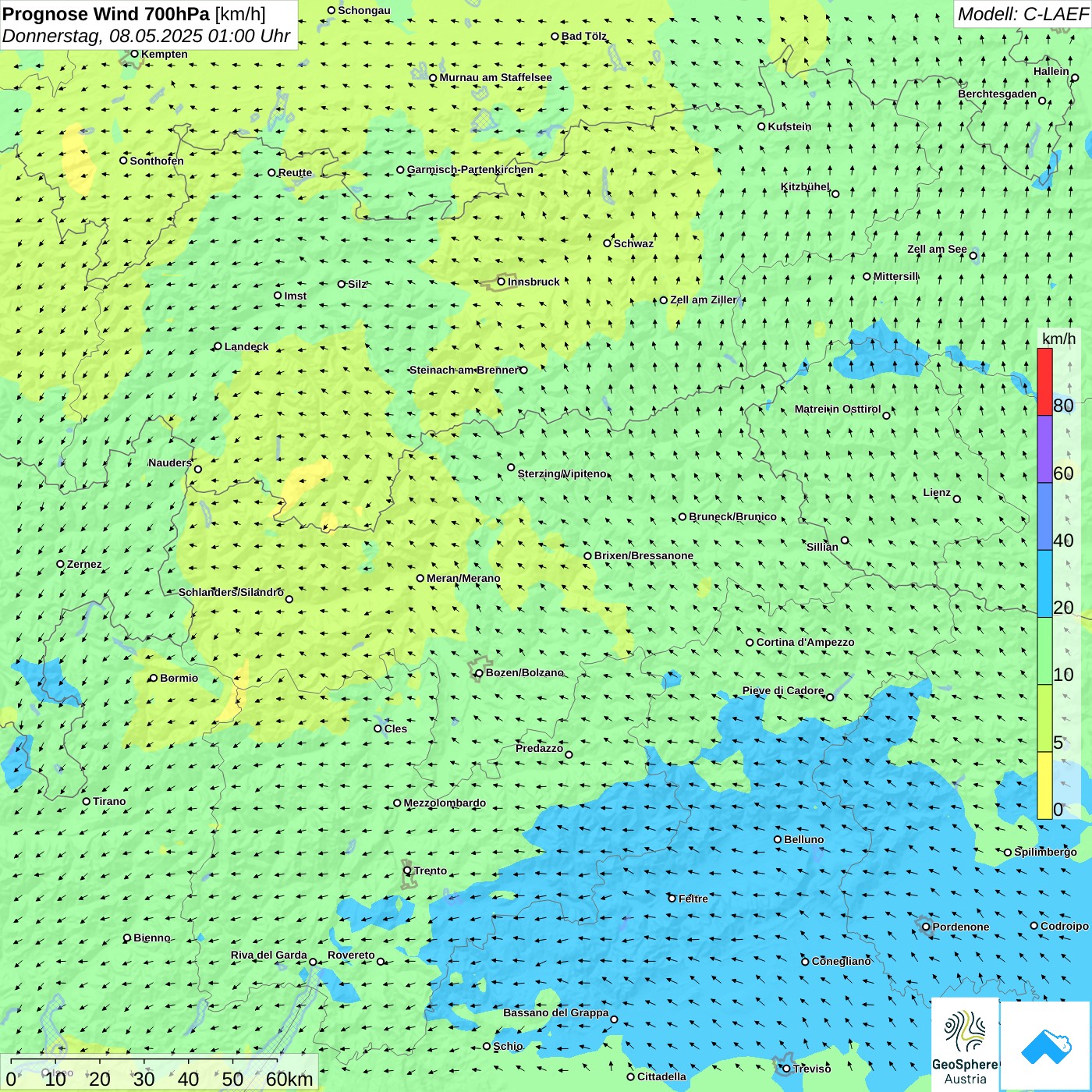Image resolution: width=1092 pixels, height=1092 pixels.
Task: Click the '60km' scale bar label
Action: pos(289,1080)
